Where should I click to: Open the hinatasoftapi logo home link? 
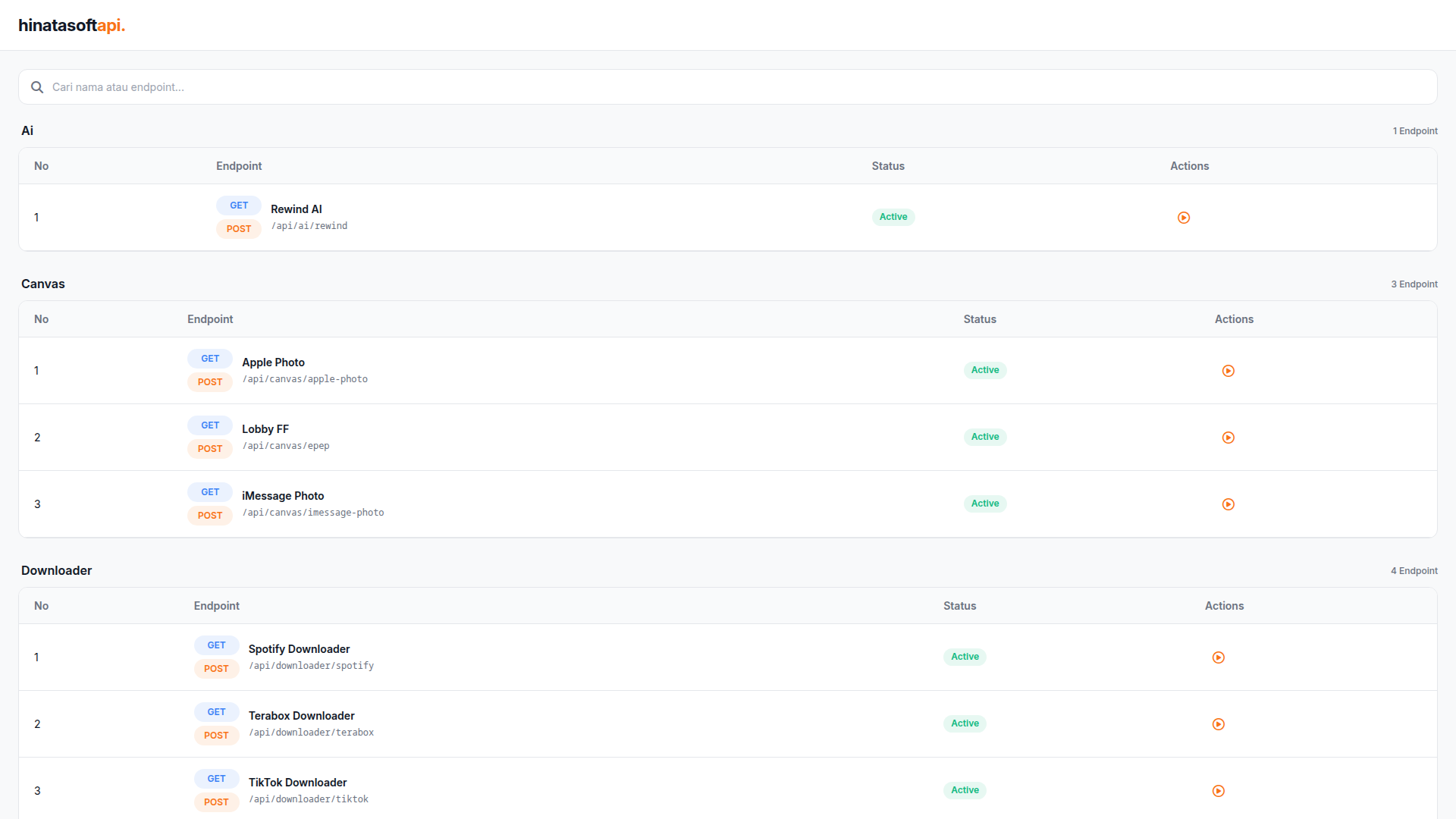(71, 25)
